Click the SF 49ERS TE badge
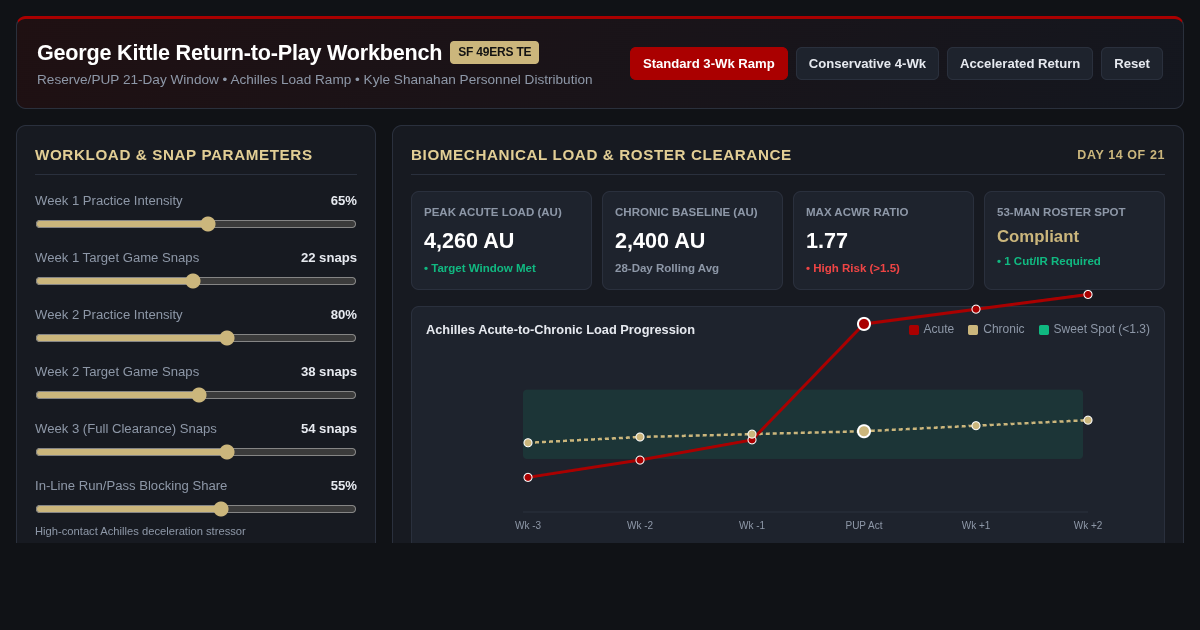 pos(494,52)
